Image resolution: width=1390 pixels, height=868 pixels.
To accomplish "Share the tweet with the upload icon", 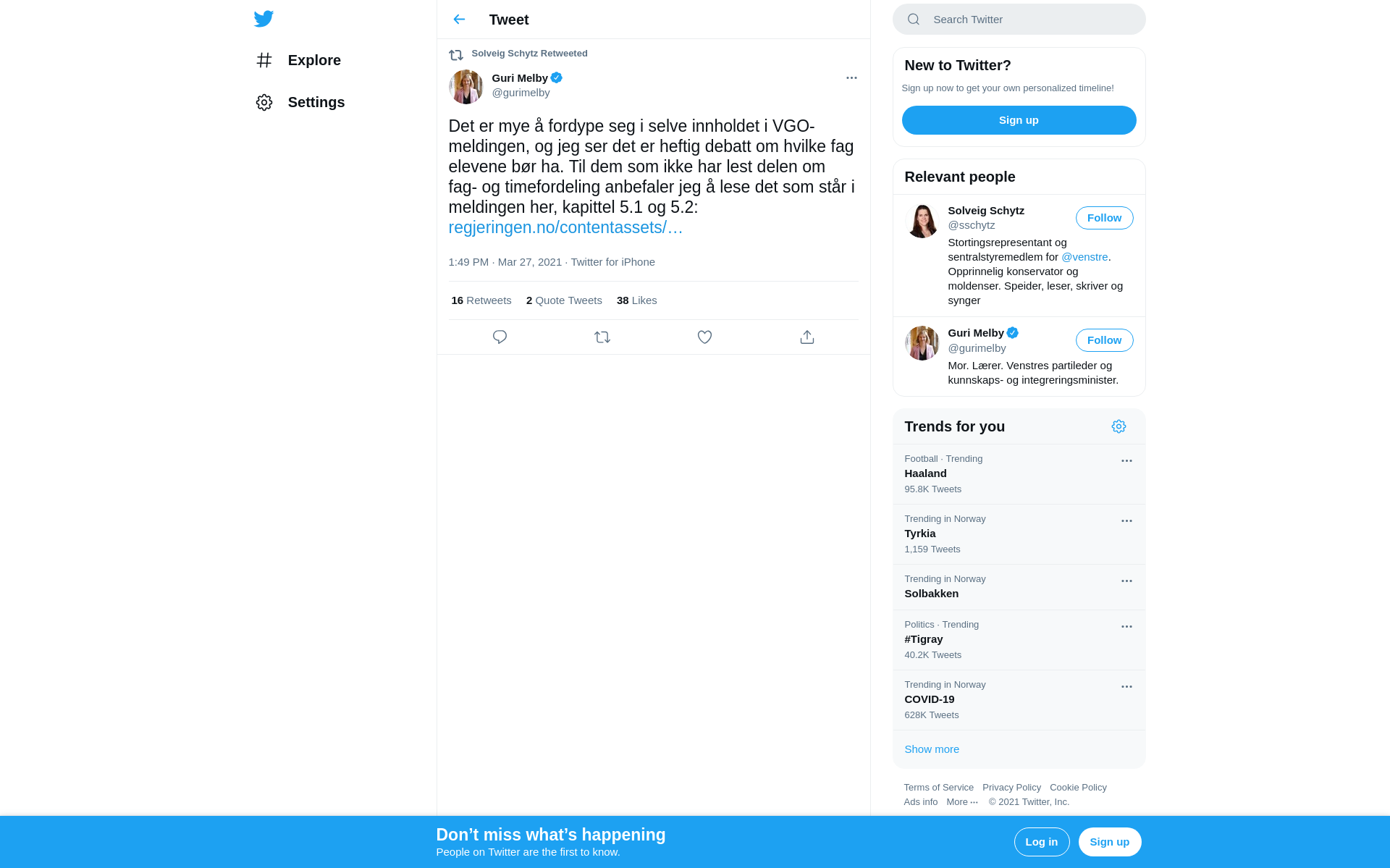I will [807, 337].
